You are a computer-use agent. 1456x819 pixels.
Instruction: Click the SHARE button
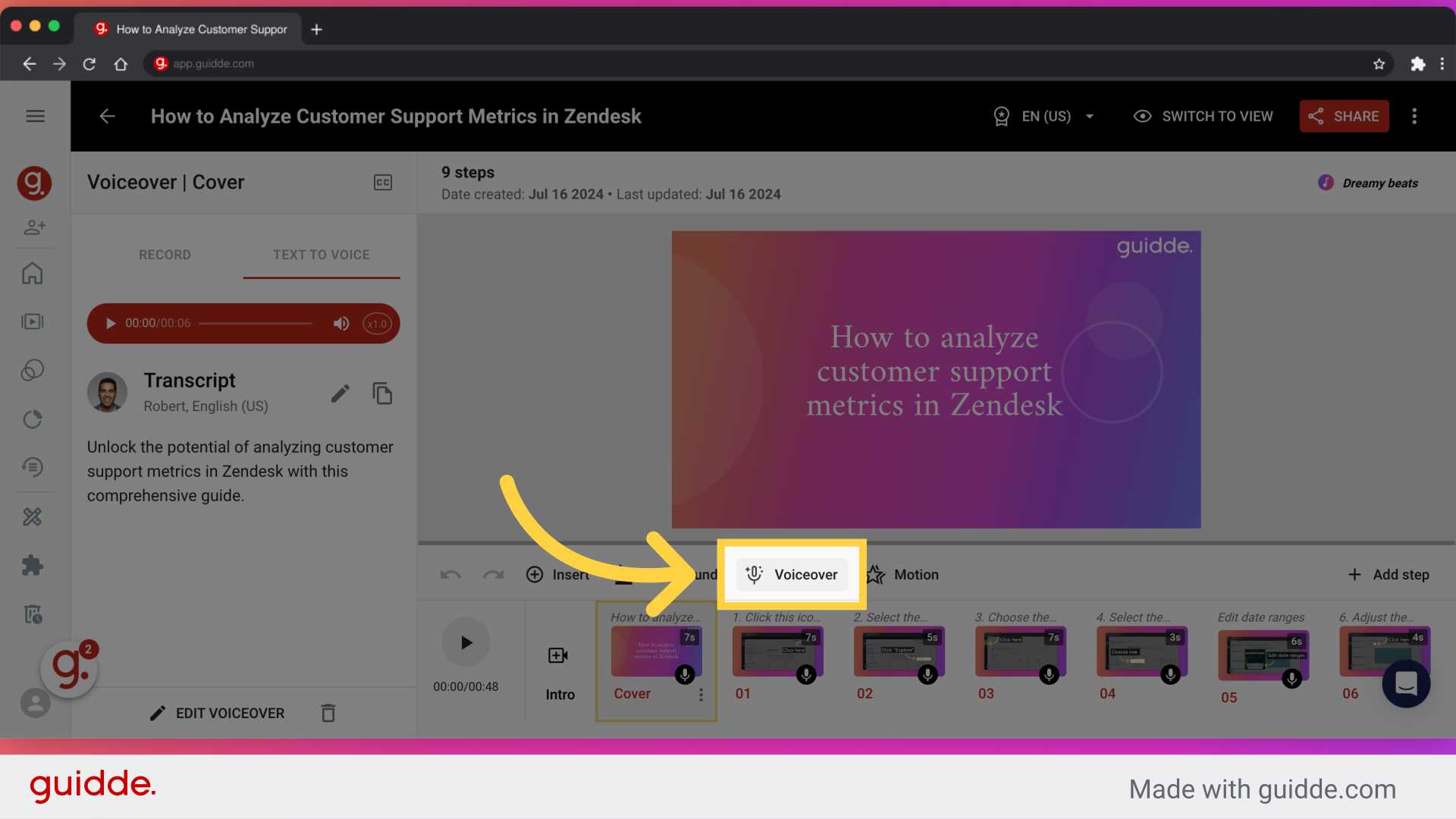coord(1344,116)
